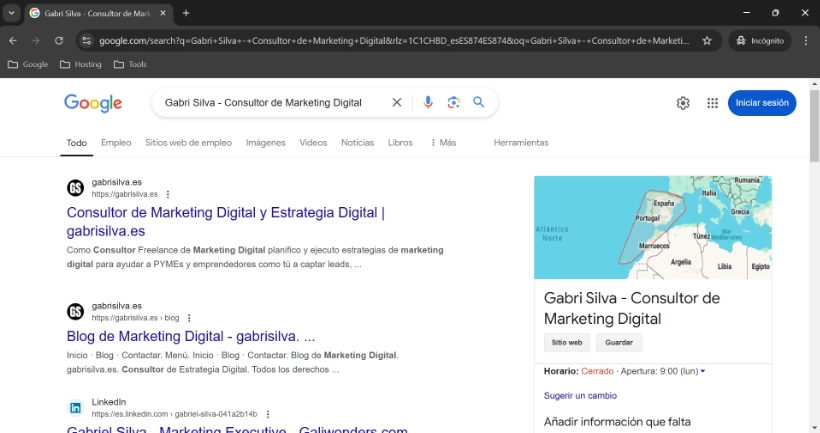Go forward to the next page
The width and height of the screenshot is (820, 433).
(36, 41)
